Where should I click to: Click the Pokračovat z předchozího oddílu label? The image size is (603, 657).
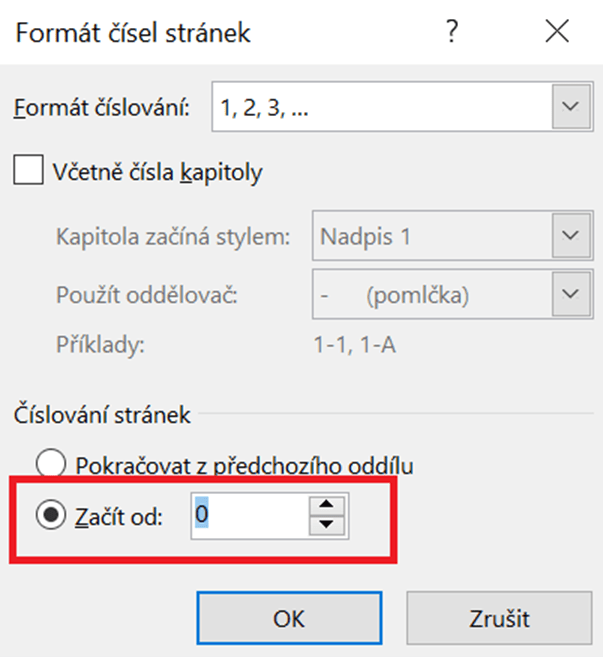[245, 465]
